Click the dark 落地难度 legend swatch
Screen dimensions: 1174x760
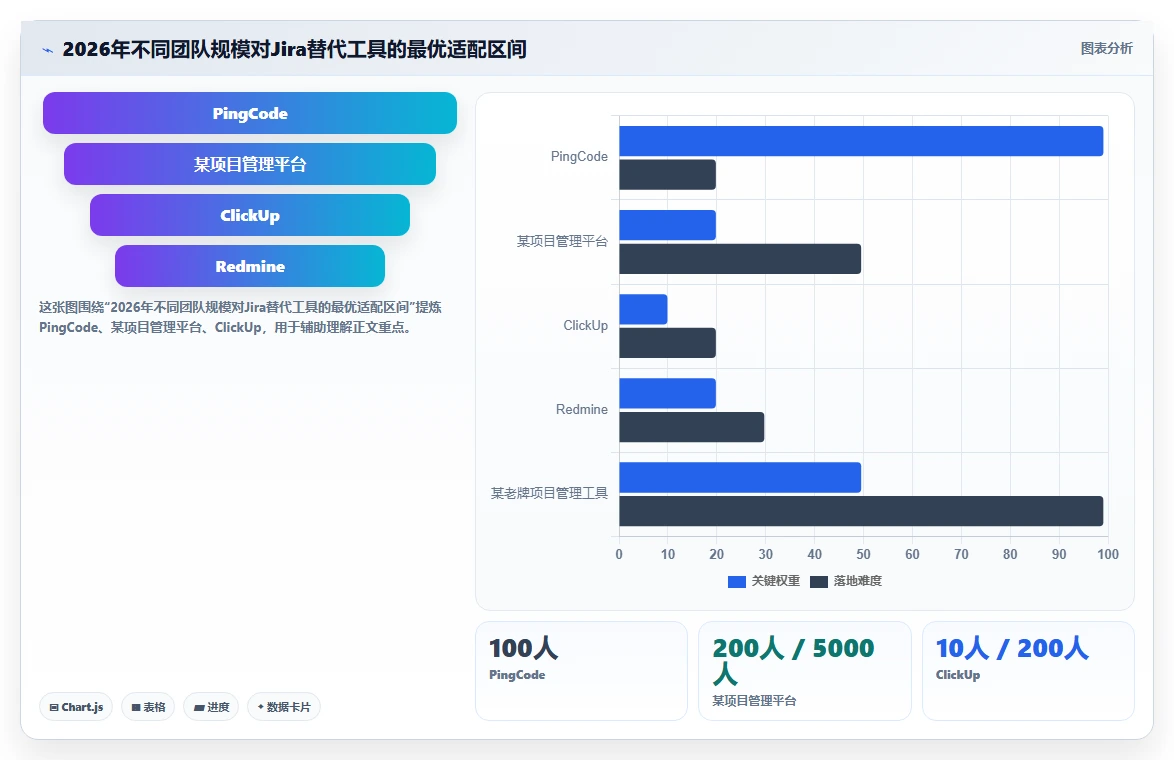[x=819, y=582]
